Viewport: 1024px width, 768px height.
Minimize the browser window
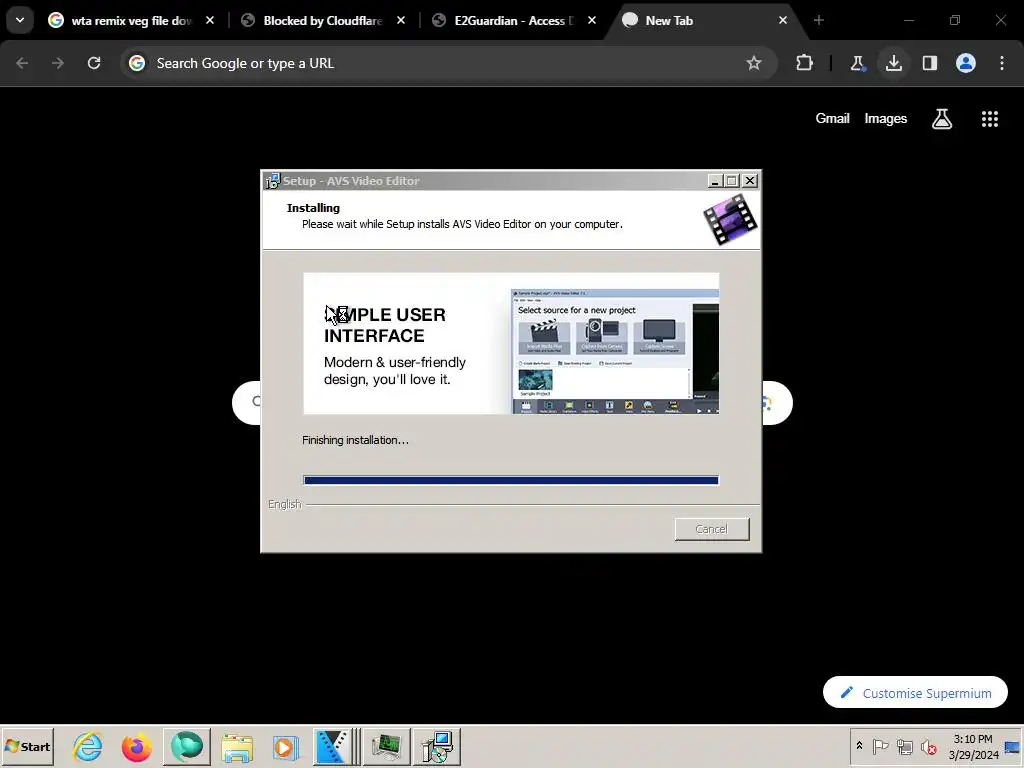908,21
